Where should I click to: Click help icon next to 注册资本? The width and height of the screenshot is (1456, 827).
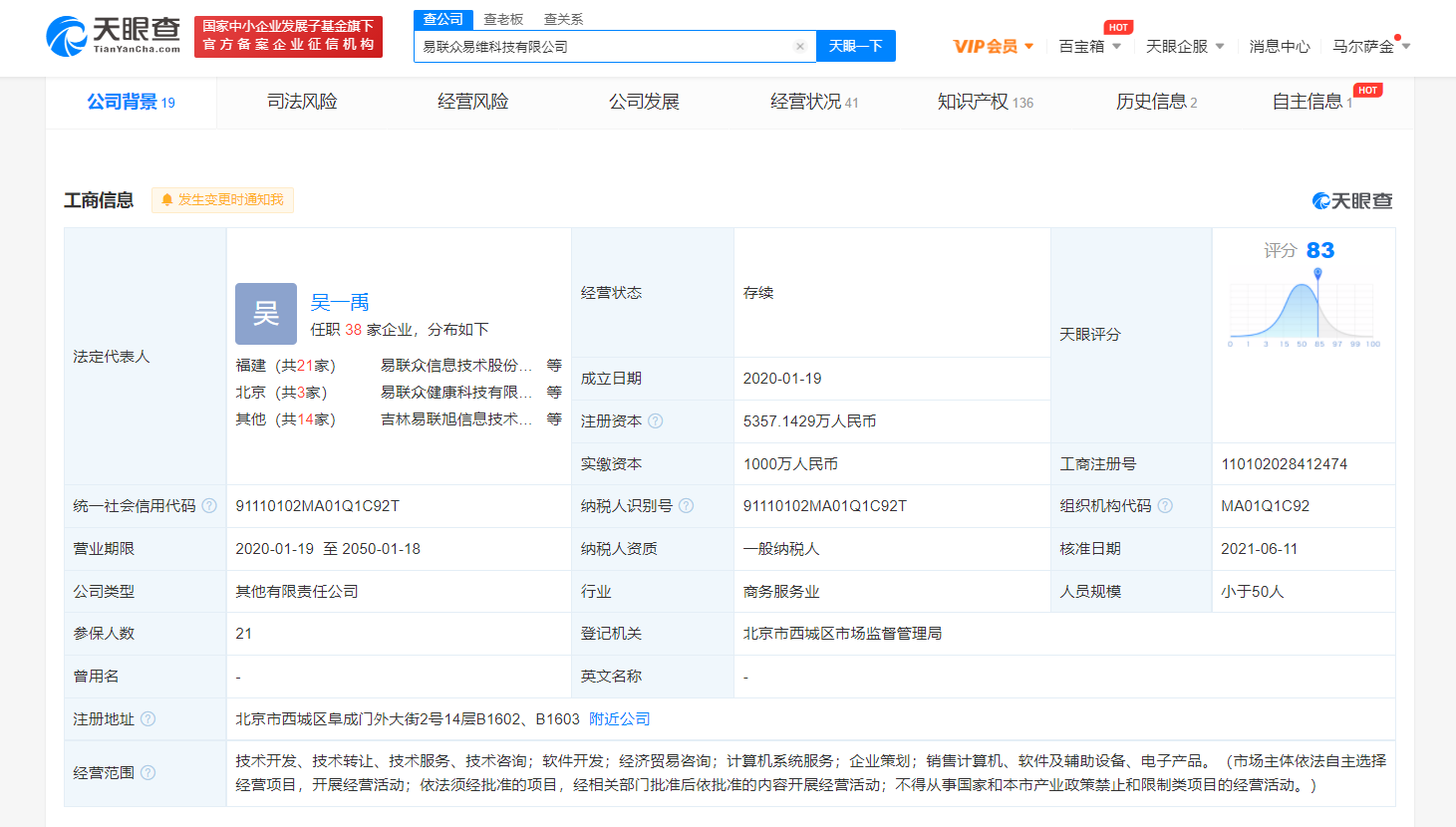pyautogui.click(x=656, y=421)
